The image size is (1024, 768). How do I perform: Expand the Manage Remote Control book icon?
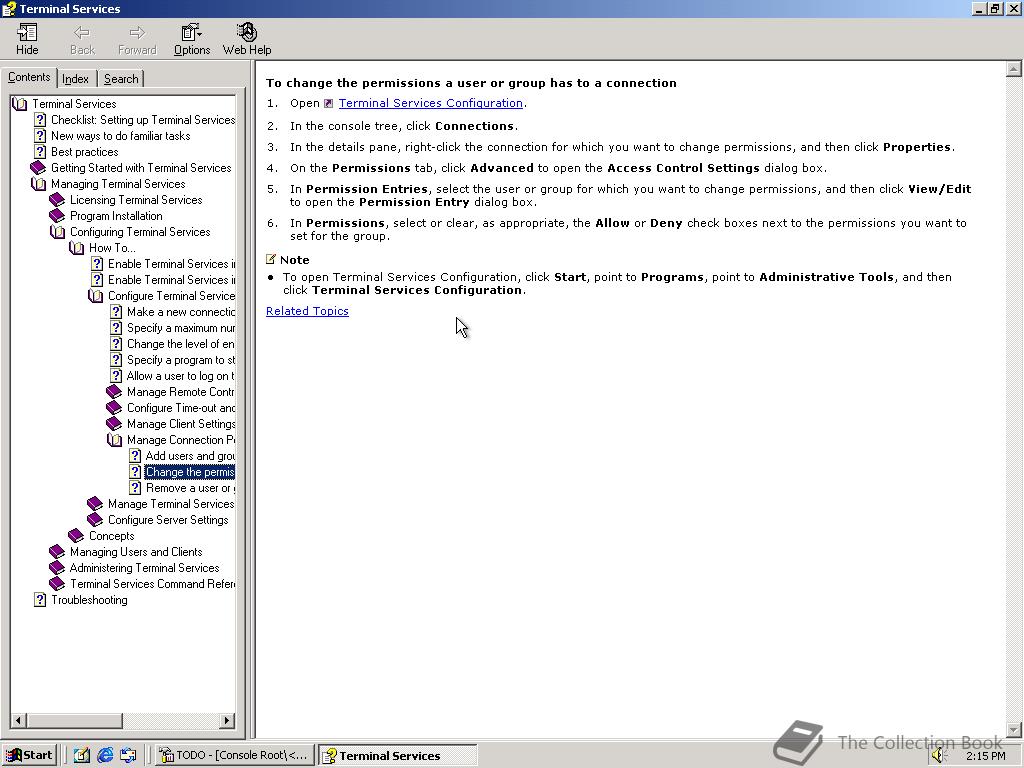coord(114,392)
